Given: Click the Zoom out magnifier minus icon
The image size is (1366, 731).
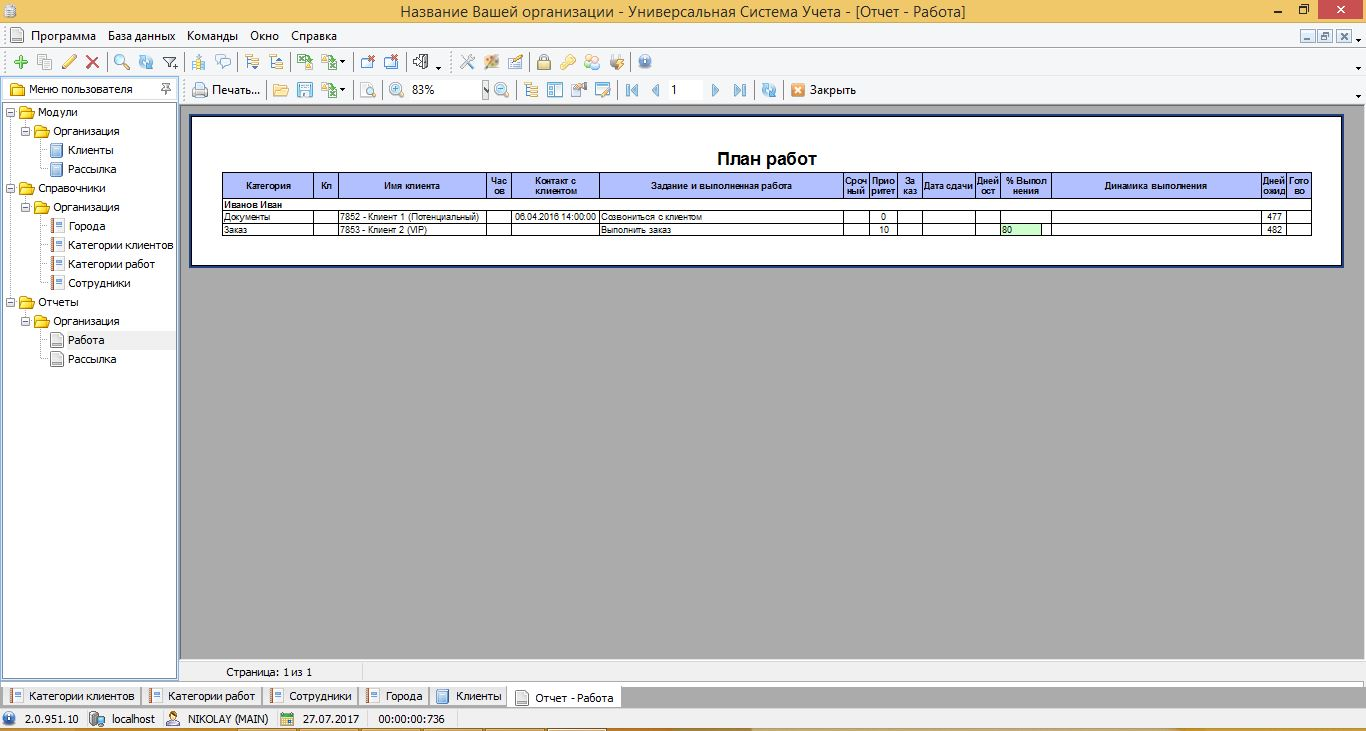Looking at the screenshot, I should pos(501,90).
